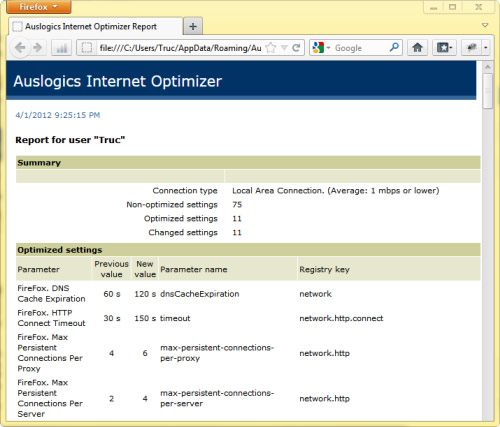
Task: Open the add-on icon's dropdown arrow
Action: 486,48
